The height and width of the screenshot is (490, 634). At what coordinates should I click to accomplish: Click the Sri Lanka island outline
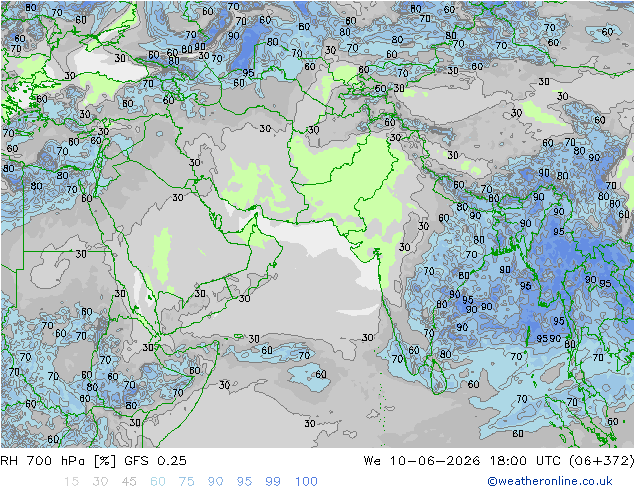coord(438,377)
